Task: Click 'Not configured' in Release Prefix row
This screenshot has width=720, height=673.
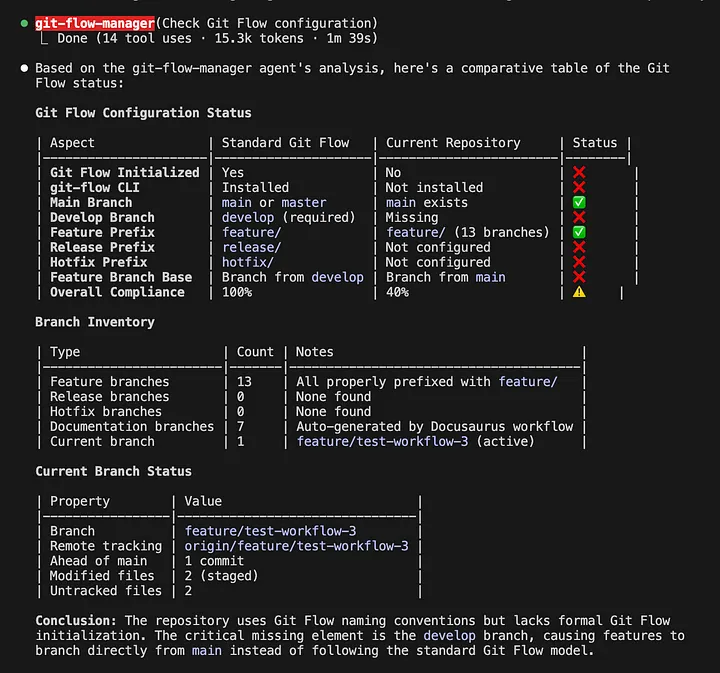Action: point(438,247)
